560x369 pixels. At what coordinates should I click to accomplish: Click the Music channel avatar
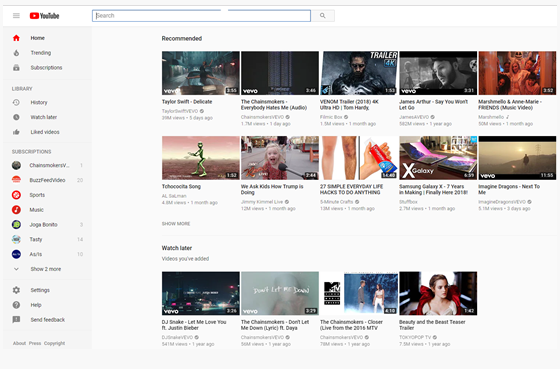16,210
